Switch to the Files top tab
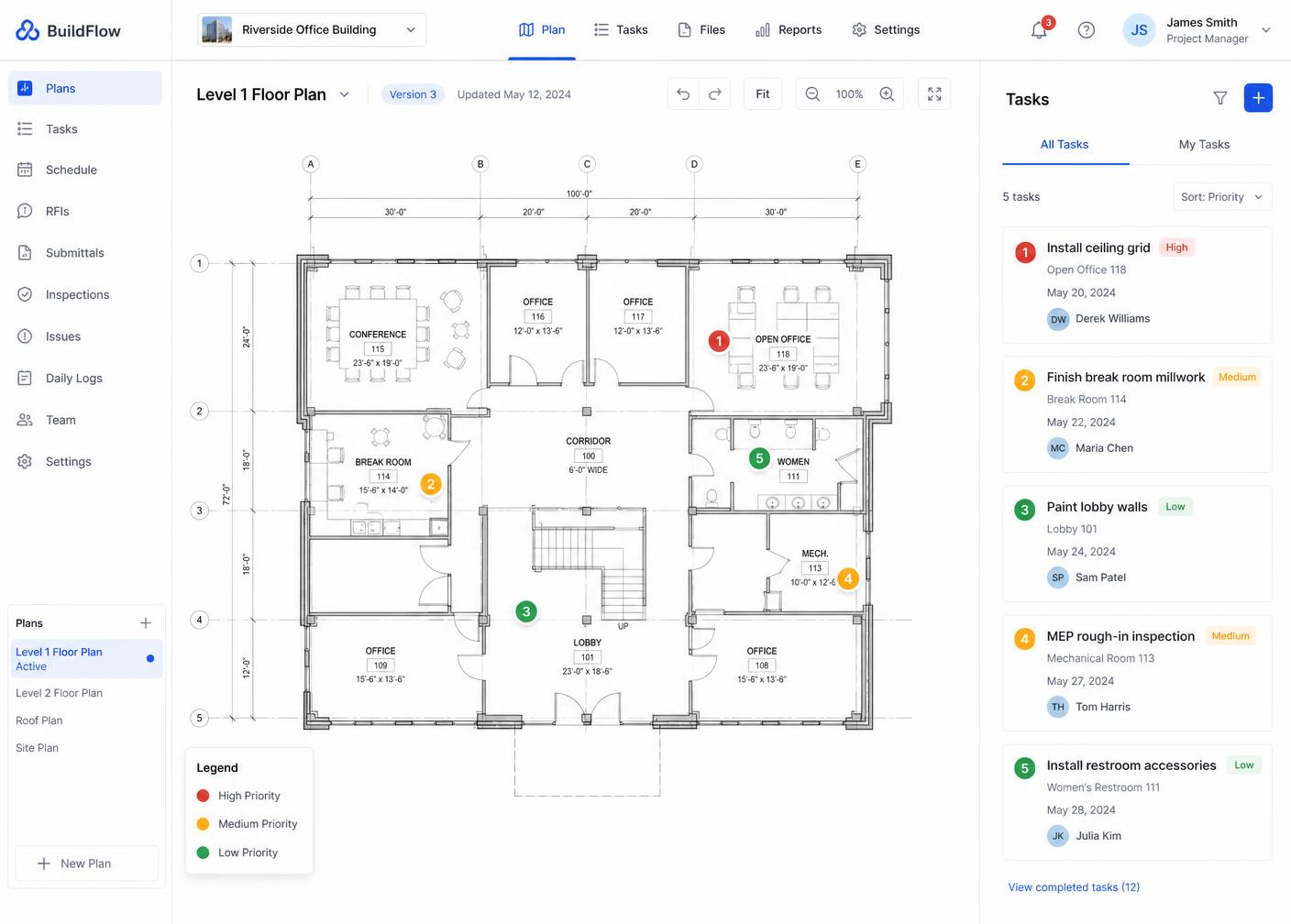Screen dimensions: 1291x924 point(701,30)
